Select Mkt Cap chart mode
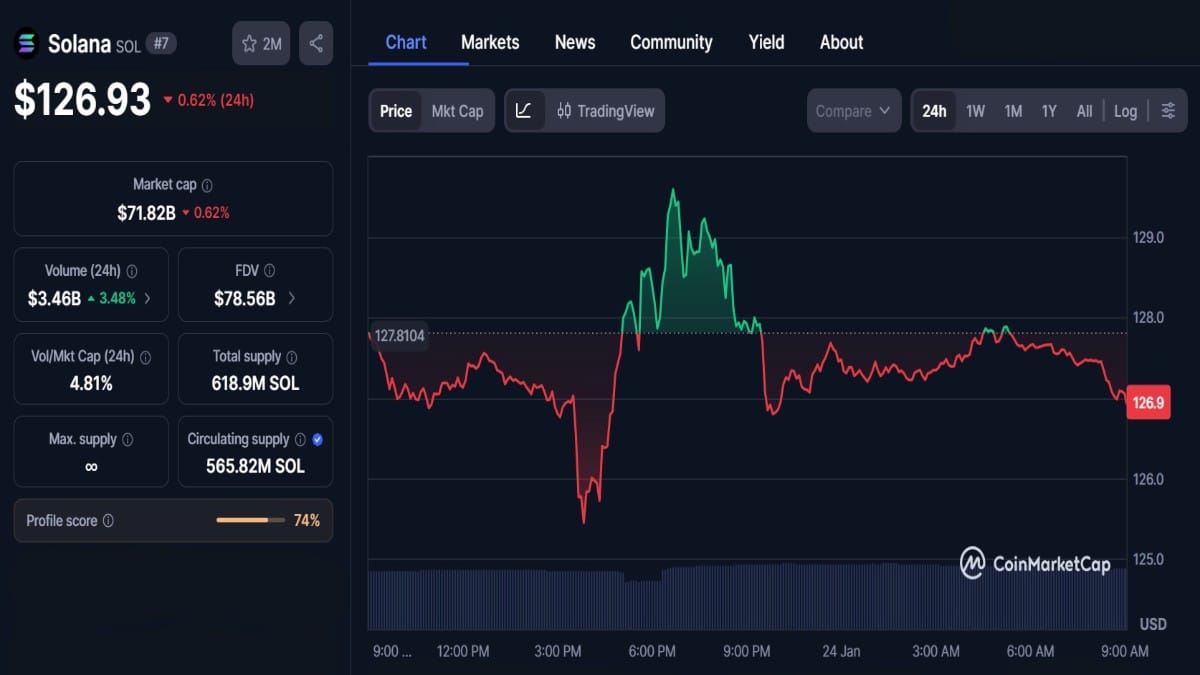Screen dimensions: 1200x675 click(x=457, y=111)
